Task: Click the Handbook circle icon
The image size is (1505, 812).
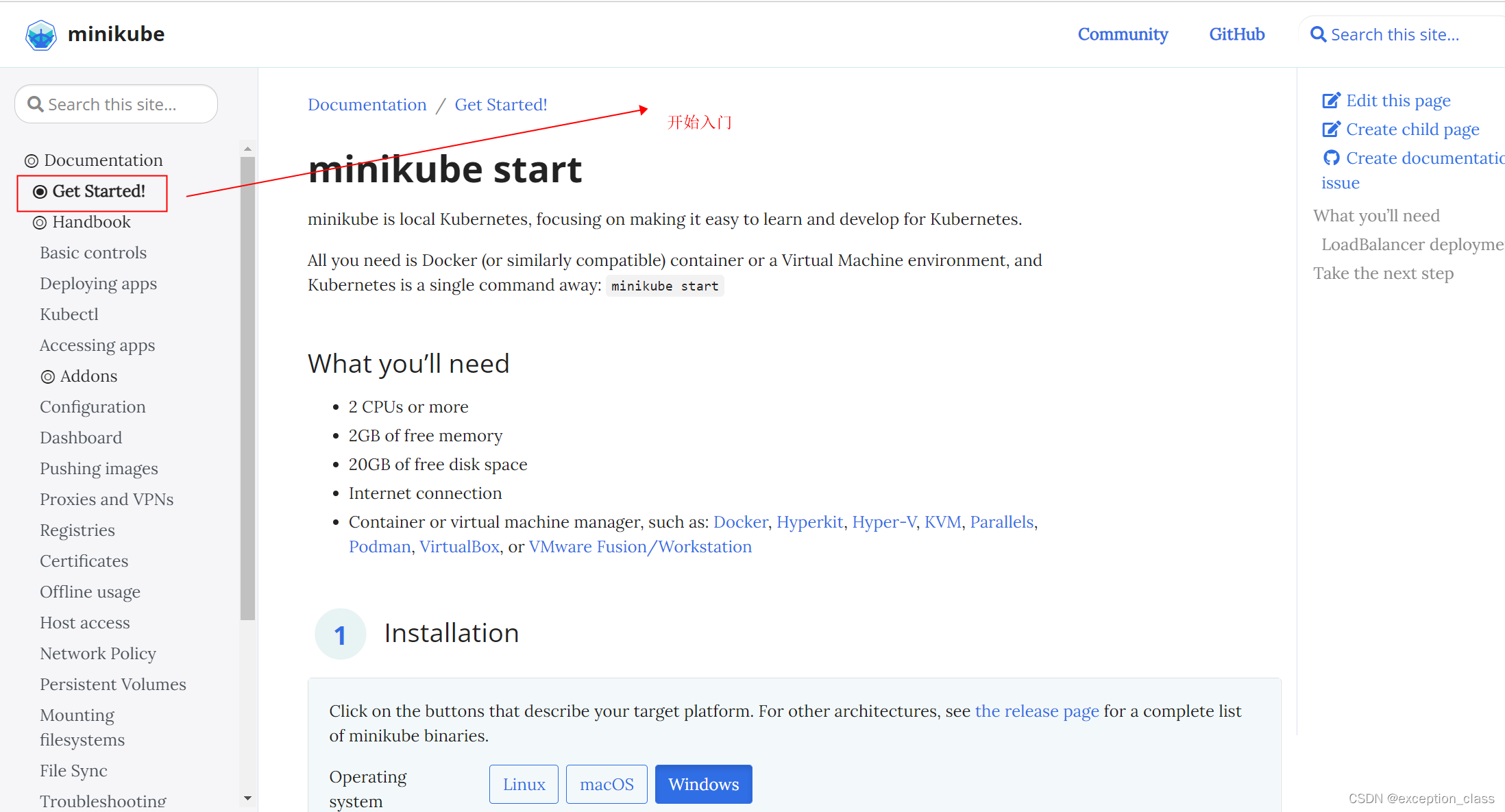Action: click(40, 223)
